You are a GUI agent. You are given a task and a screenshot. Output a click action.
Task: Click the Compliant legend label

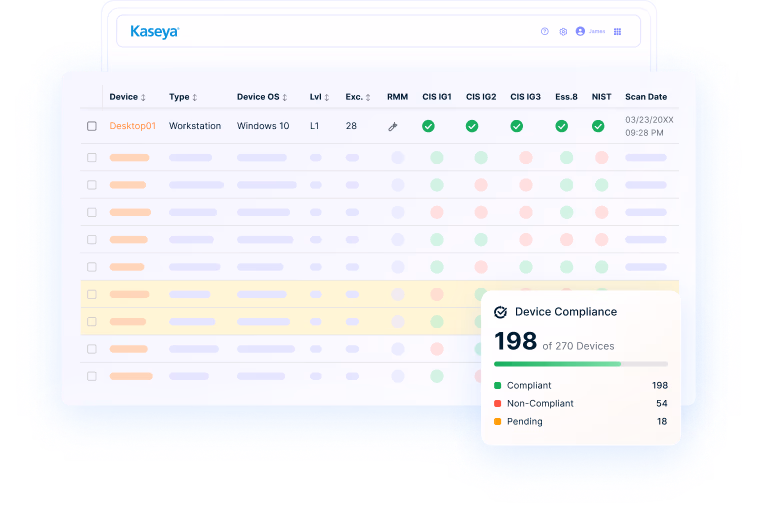529,386
